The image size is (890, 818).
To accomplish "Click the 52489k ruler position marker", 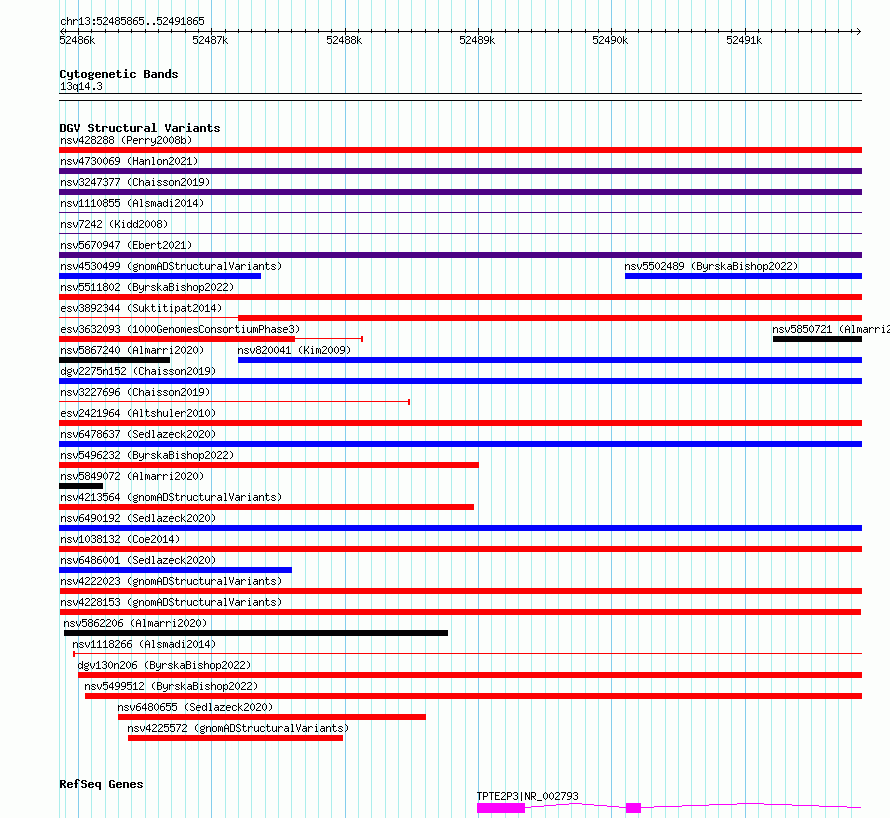I will pos(477,40).
